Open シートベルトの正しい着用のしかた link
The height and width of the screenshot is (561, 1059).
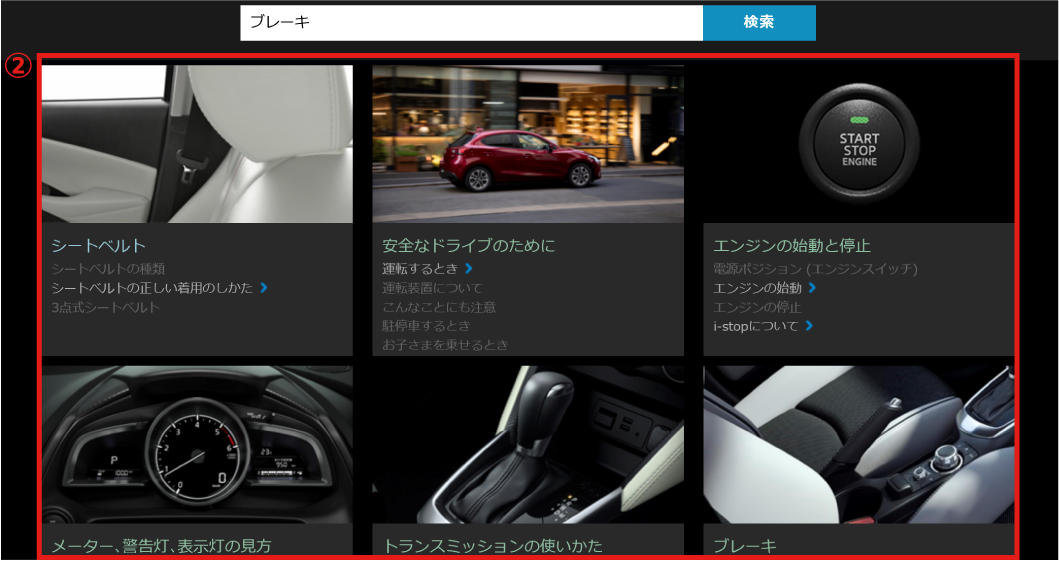(x=152, y=288)
